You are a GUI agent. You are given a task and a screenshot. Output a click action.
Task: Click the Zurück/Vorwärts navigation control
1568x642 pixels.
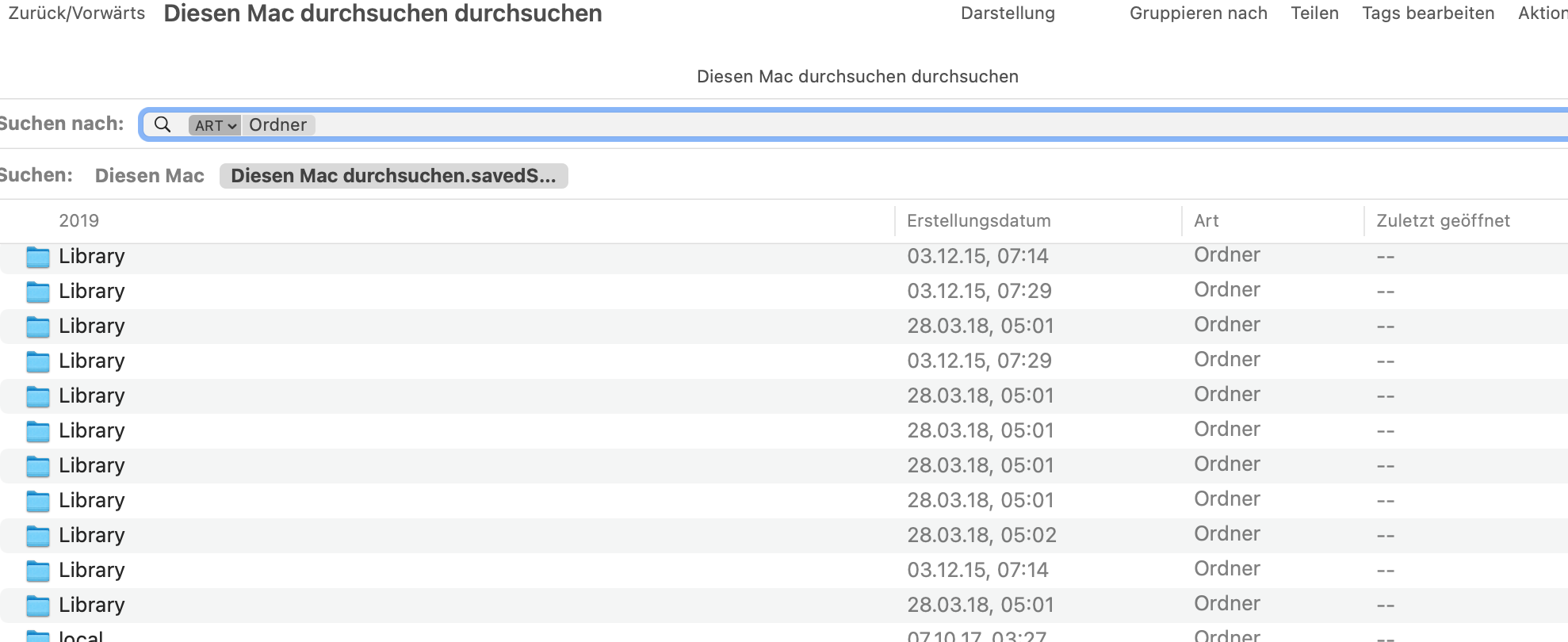77,13
